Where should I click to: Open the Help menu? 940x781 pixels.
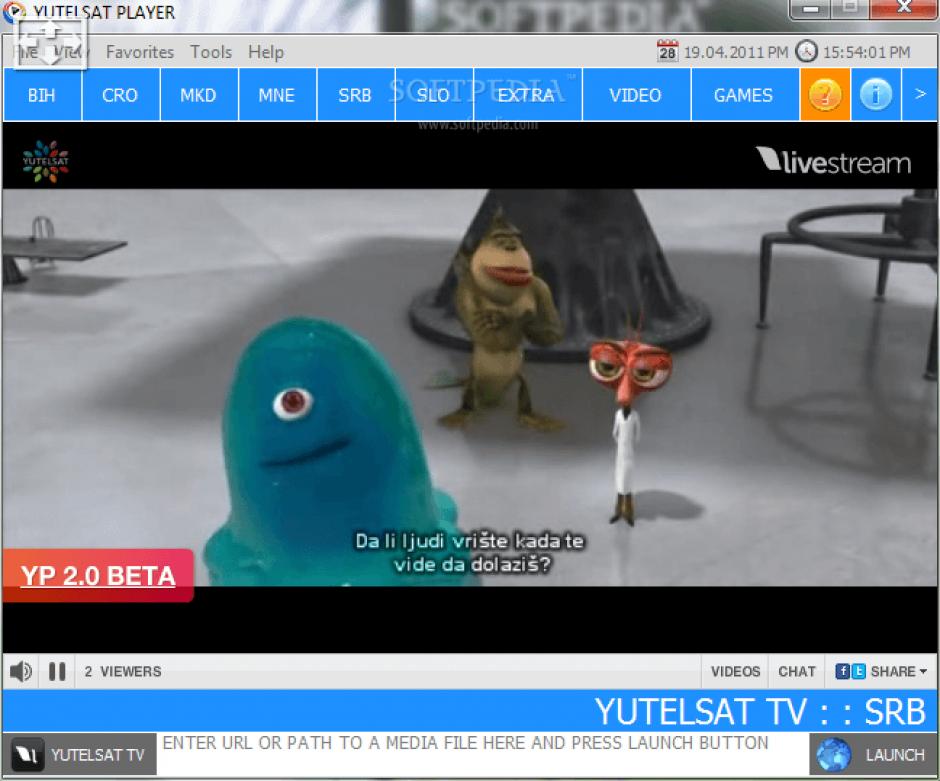pyautogui.click(x=266, y=52)
